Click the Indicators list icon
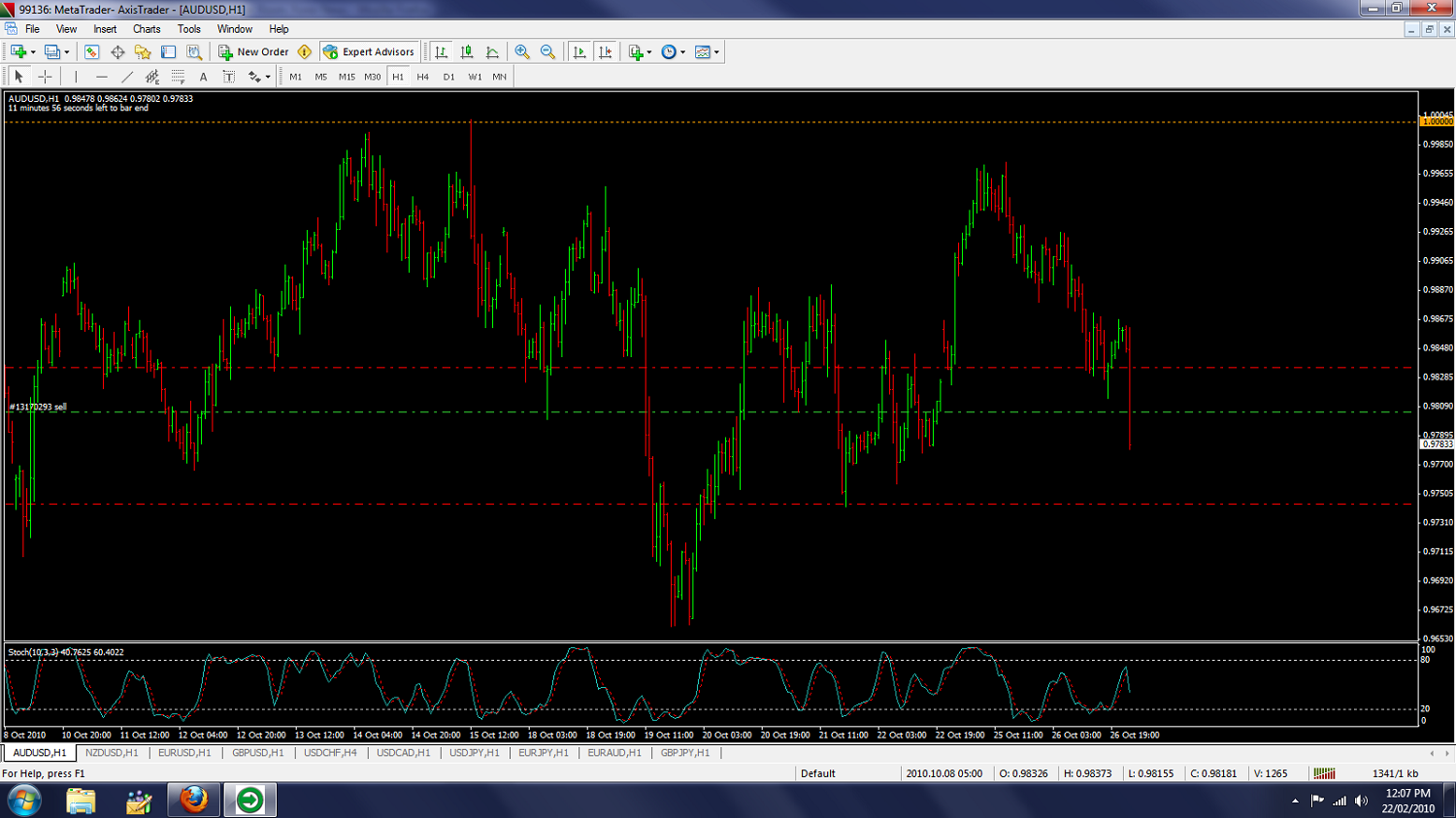1456x818 pixels. tap(636, 52)
